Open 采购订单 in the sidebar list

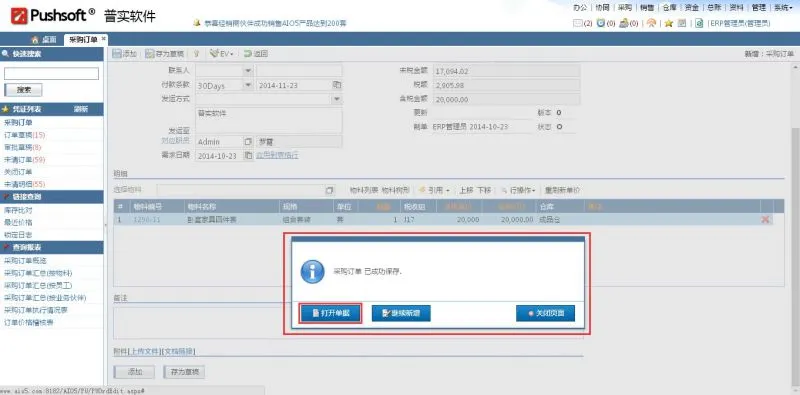[x=18, y=122]
